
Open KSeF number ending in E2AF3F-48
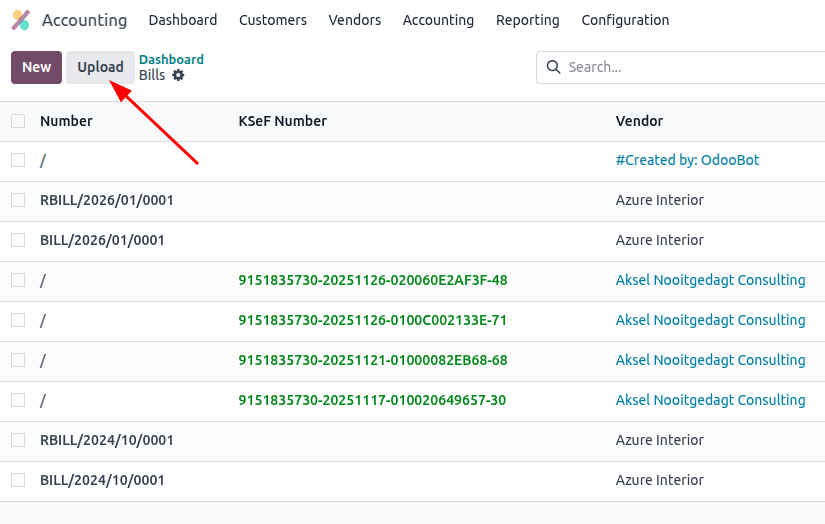pyautogui.click(x=372, y=280)
